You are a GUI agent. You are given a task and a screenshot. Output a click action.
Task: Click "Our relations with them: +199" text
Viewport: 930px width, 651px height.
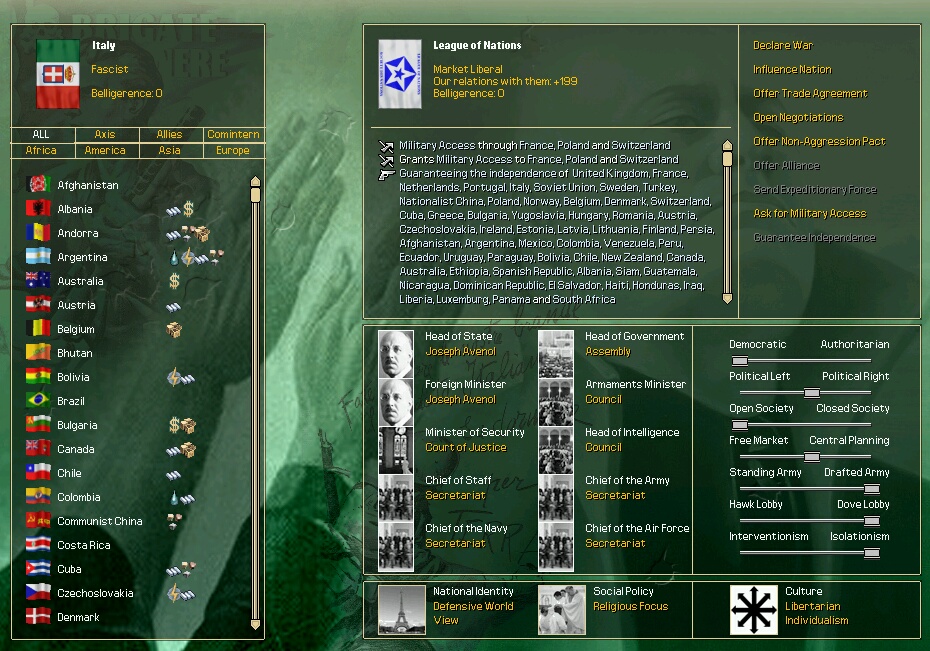coord(505,81)
